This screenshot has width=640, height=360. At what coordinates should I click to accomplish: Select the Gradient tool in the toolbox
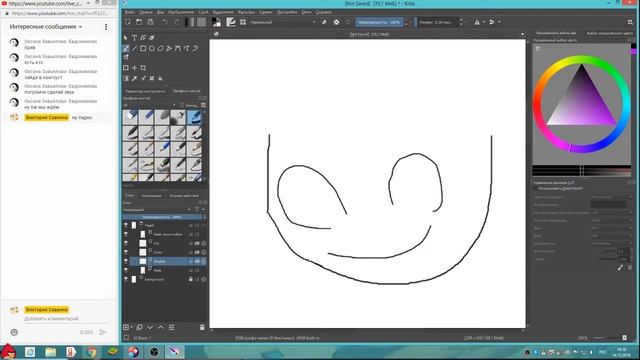pos(126,78)
